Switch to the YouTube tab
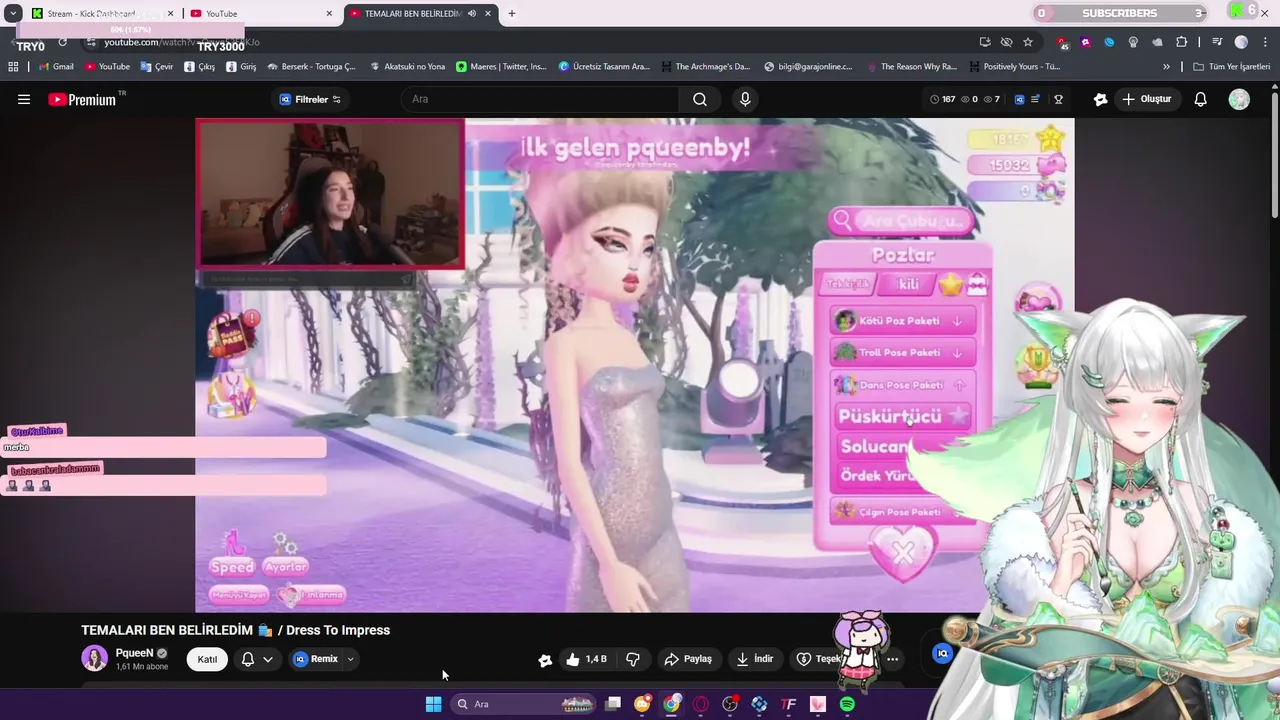1280x720 pixels. 261,14
